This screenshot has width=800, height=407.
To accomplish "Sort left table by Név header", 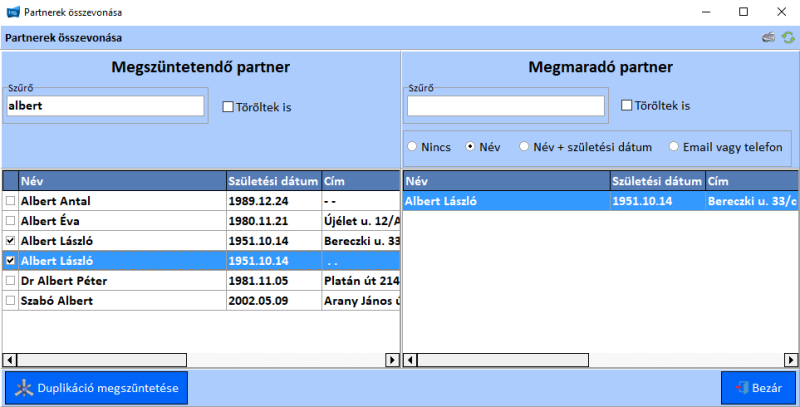I will (122, 181).
